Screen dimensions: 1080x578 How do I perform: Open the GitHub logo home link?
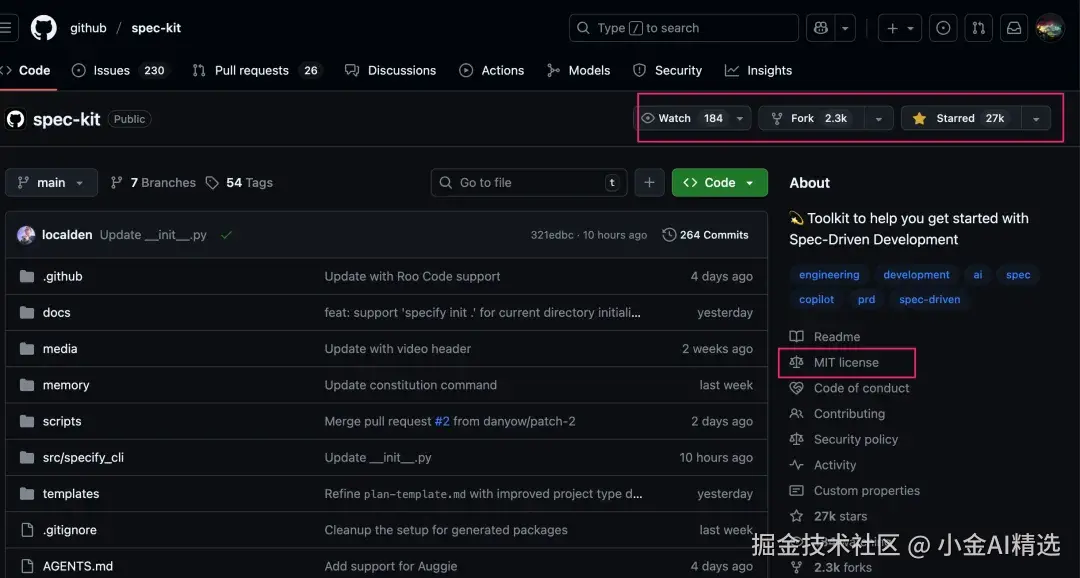[x=43, y=28]
